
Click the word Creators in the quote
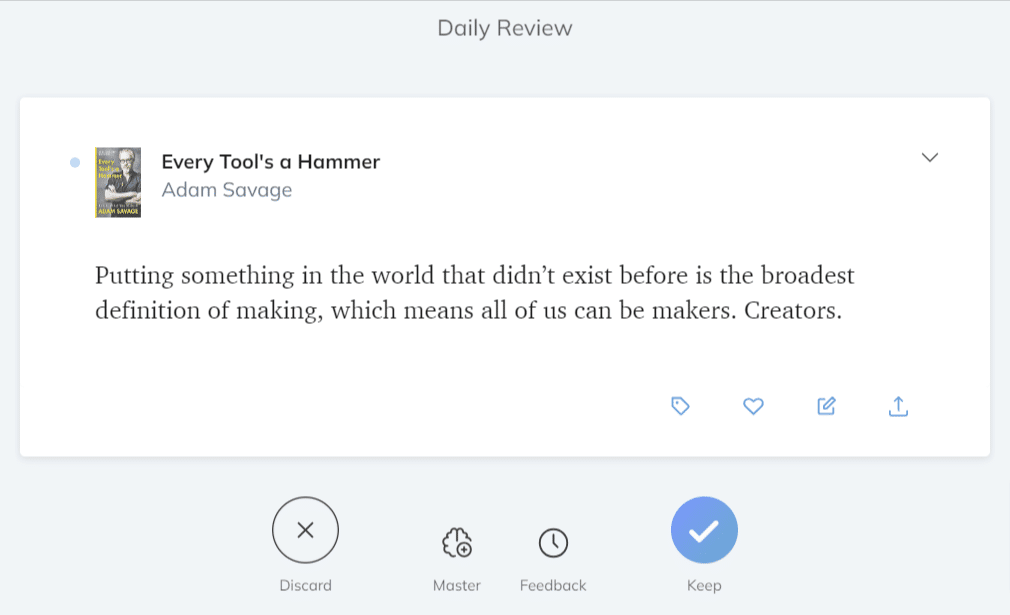coord(793,310)
